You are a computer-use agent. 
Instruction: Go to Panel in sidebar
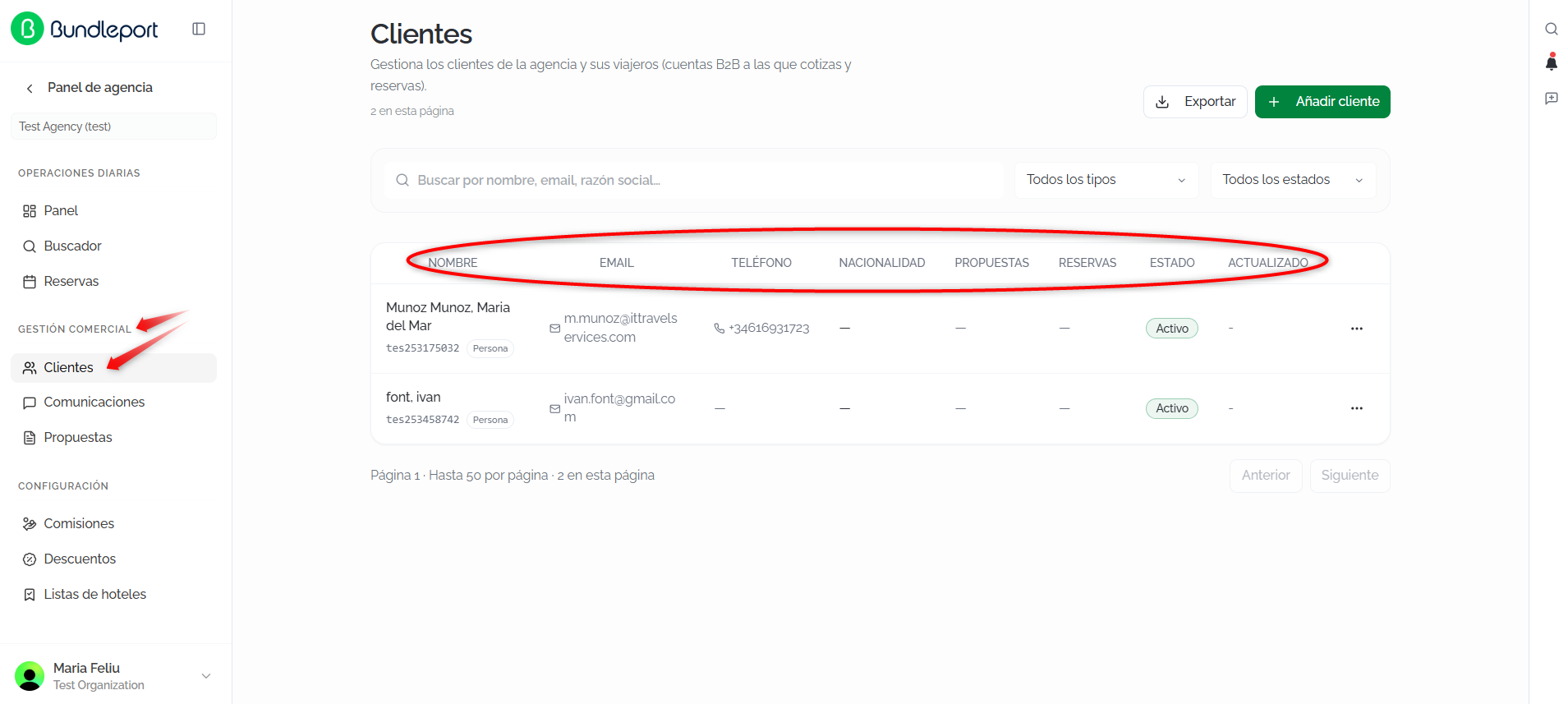click(113, 211)
